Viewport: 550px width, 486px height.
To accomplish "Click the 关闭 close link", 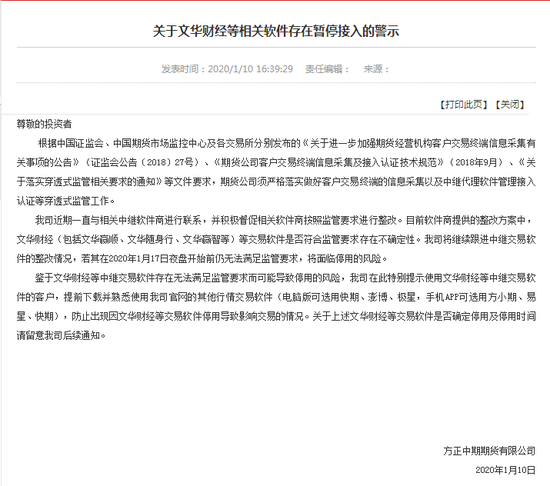I will click(510, 104).
